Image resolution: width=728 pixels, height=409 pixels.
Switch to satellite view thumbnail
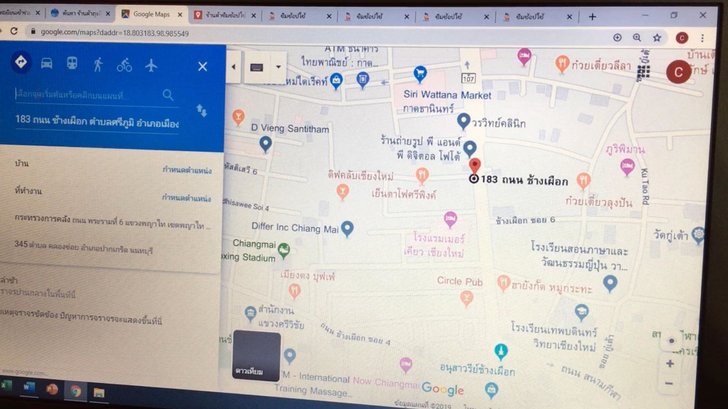click(x=256, y=355)
